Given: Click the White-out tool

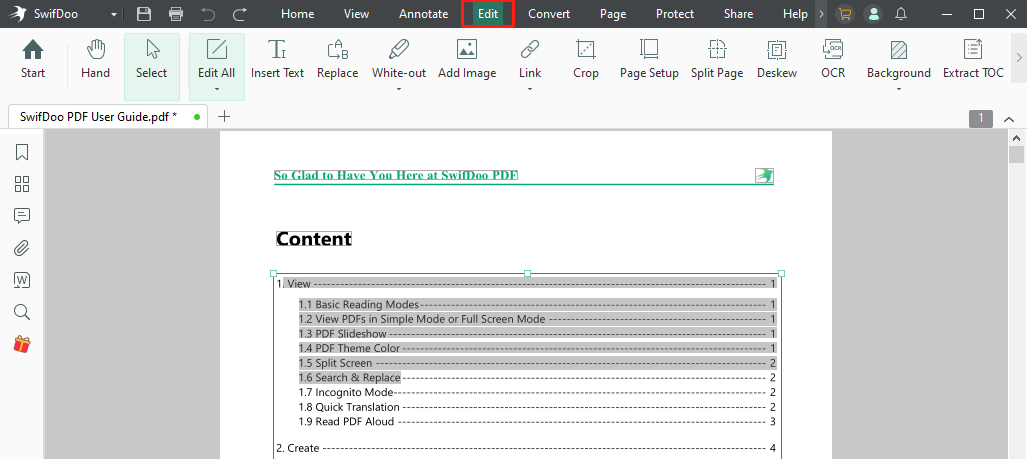Looking at the screenshot, I should [x=399, y=59].
